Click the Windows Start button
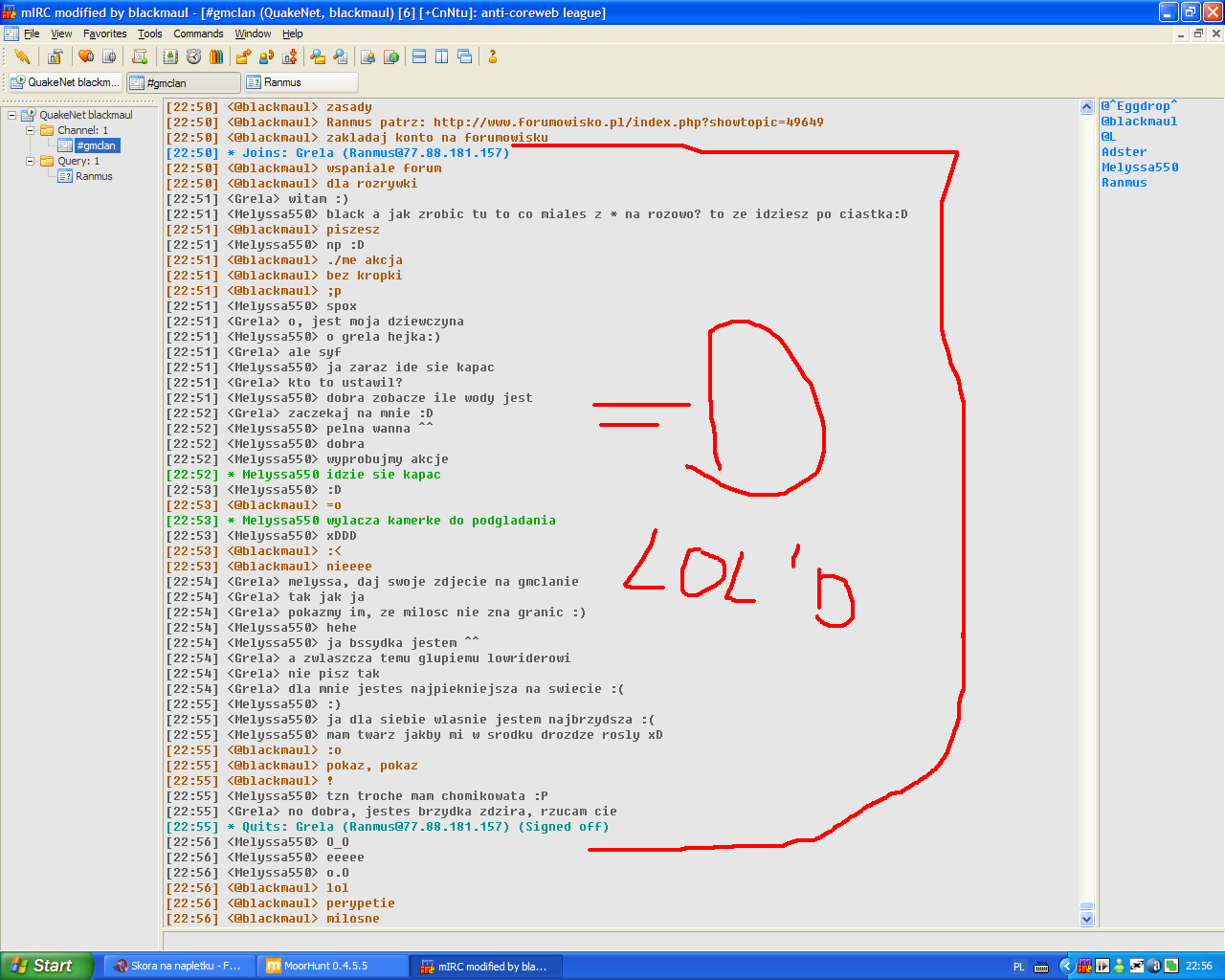1225x980 pixels. [47, 966]
